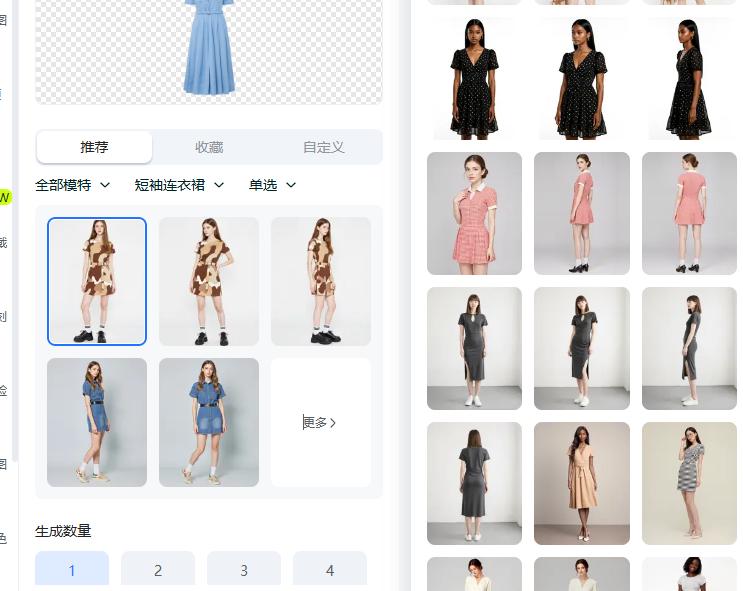The width and height of the screenshot is (743, 591).
Task: Open the black polka dot dress angled view
Action: pyautogui.click(x=582, y=79)
